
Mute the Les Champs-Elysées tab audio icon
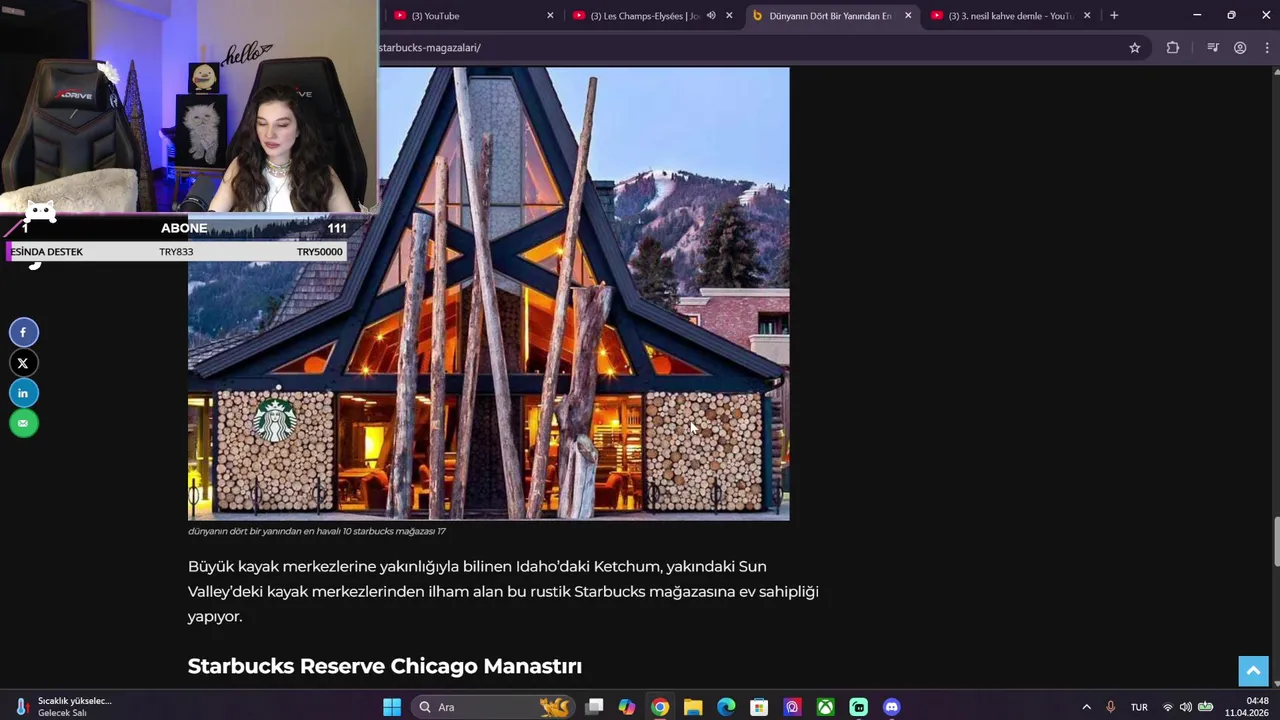coord(711,16)
